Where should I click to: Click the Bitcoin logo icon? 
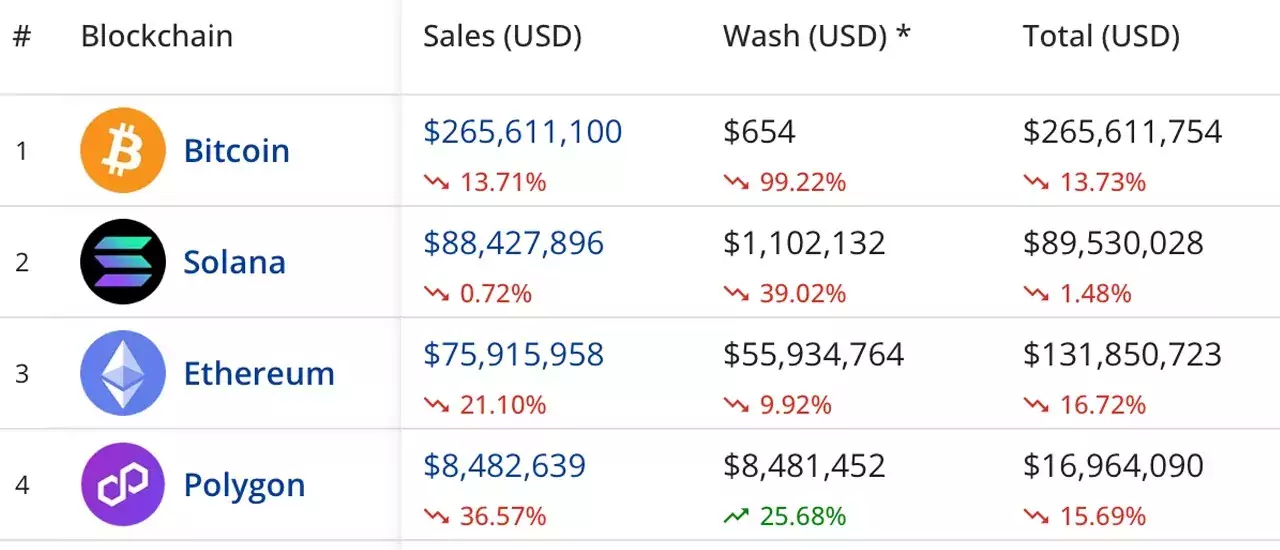point(122,151)
